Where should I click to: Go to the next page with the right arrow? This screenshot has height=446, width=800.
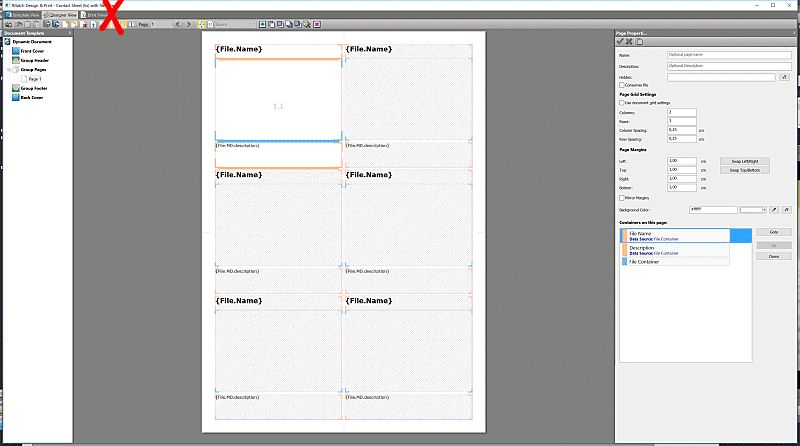point(189,24)
